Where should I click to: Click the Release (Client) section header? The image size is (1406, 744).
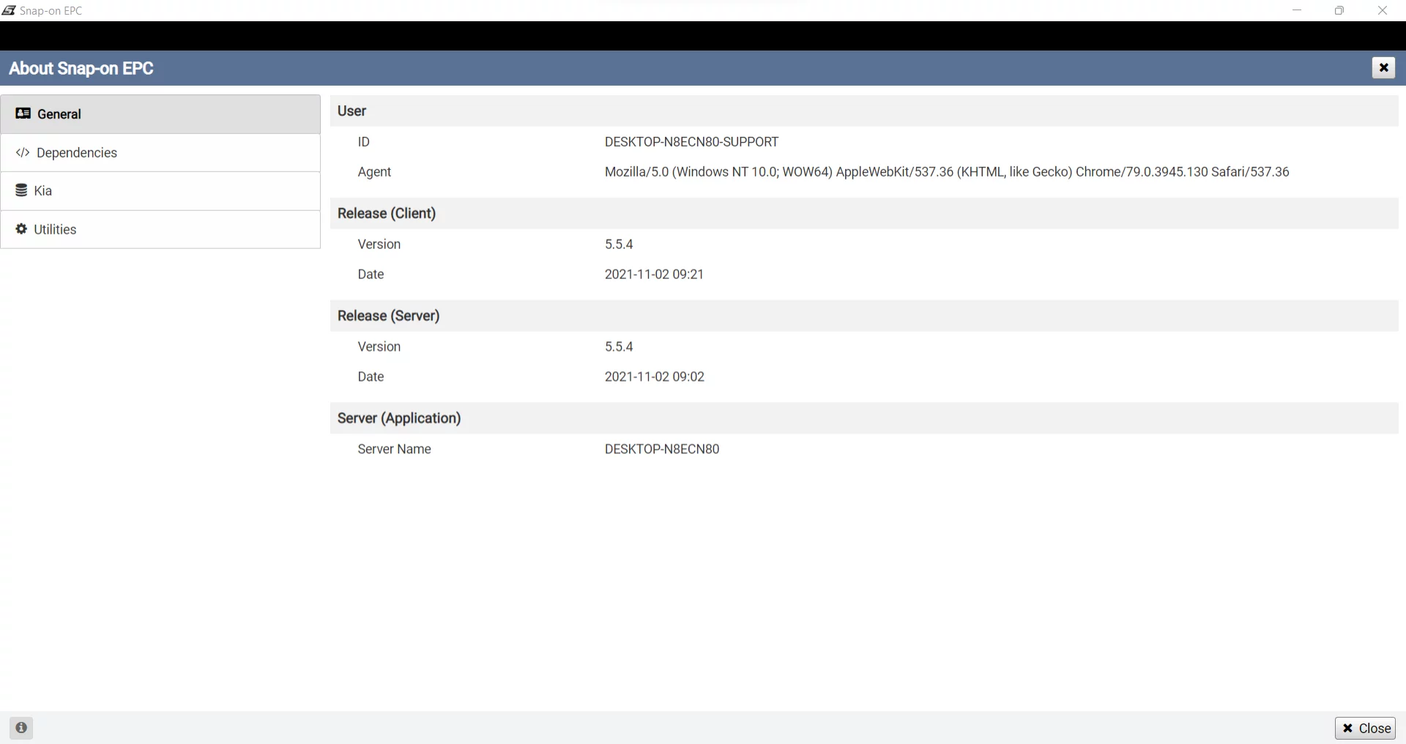386,213
